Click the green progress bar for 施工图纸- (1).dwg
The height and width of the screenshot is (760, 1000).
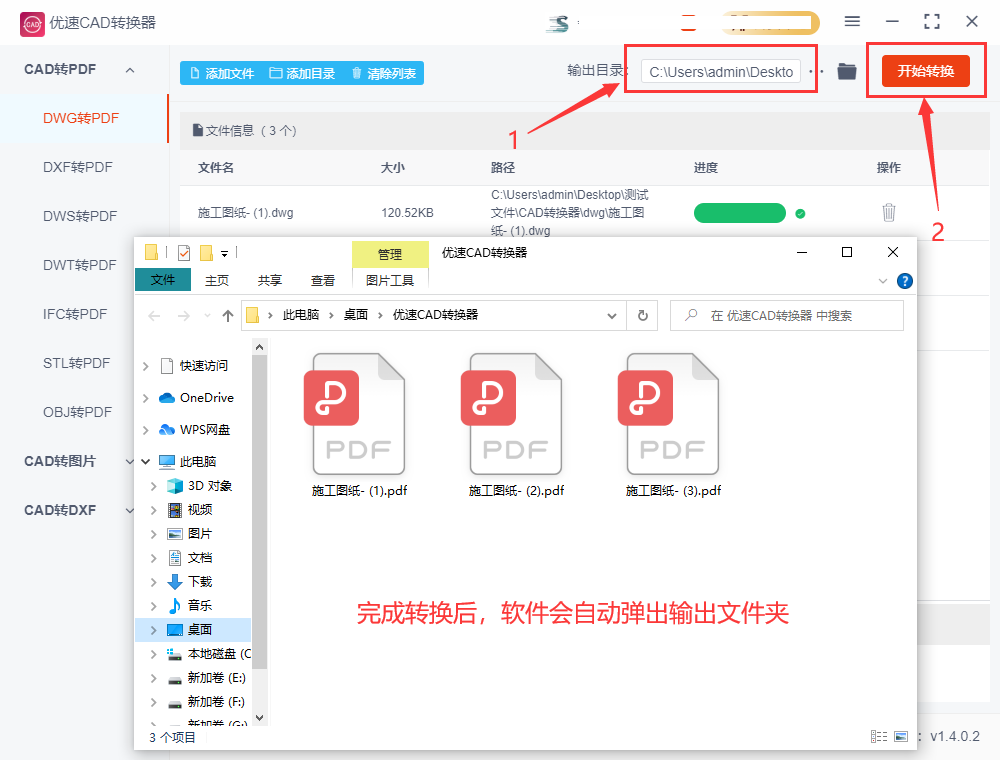740,213
